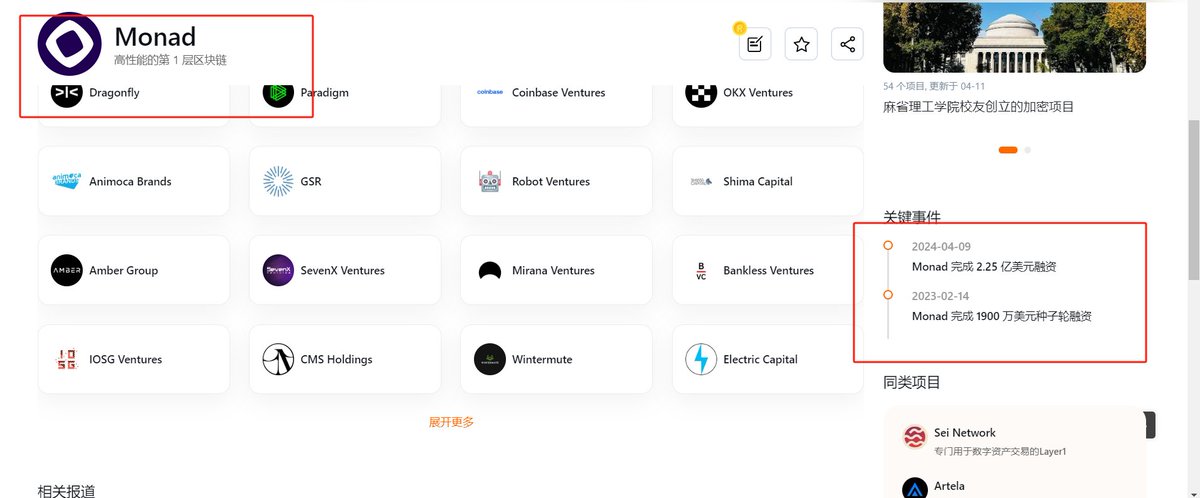Open the Paradigm investor name

tap(324, 93)
